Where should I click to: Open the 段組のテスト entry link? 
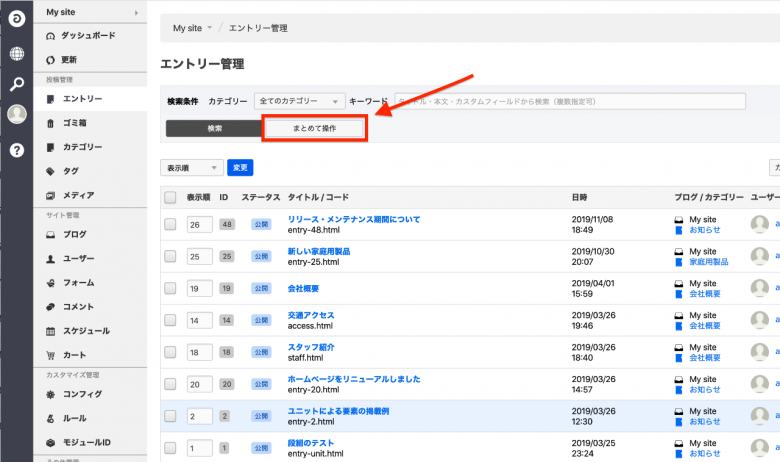point(311,443)
